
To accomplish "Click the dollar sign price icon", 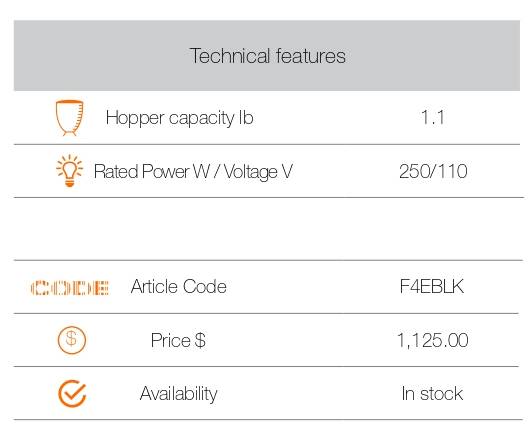I will point(71,340).
